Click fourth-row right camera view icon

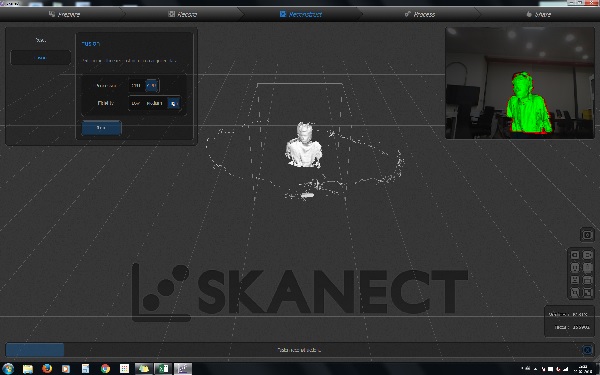[x=587, y=293]
